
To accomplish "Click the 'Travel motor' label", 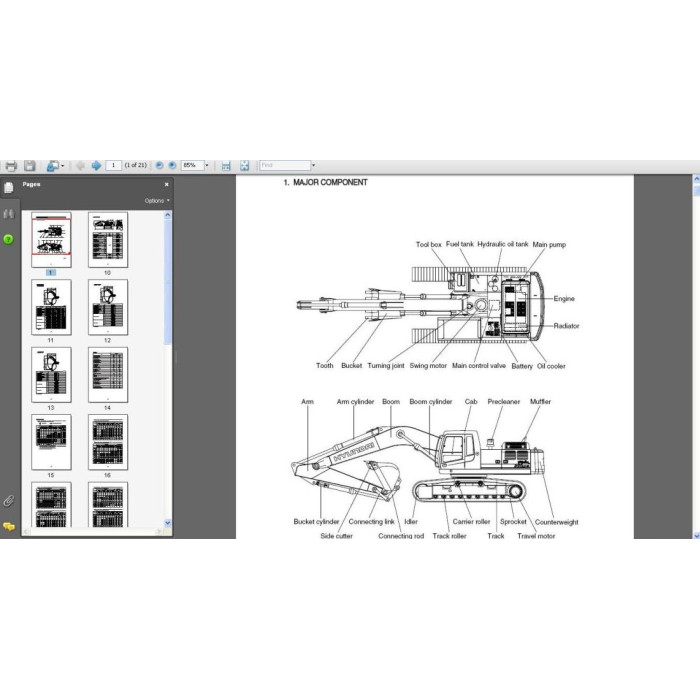I will tap(536, 536).
